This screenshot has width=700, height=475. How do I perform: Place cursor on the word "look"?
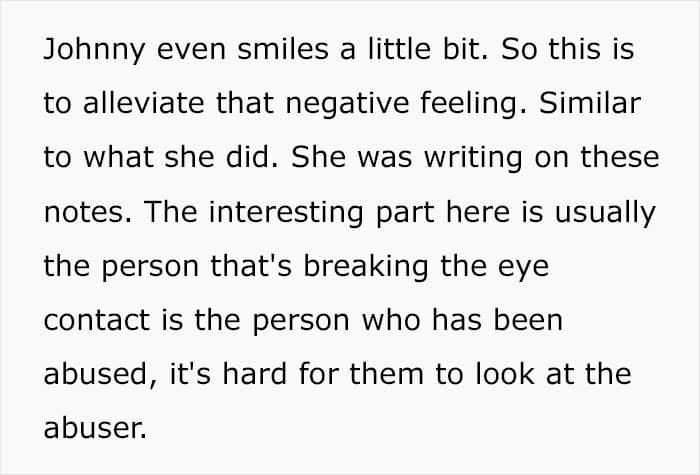[504, 373]
